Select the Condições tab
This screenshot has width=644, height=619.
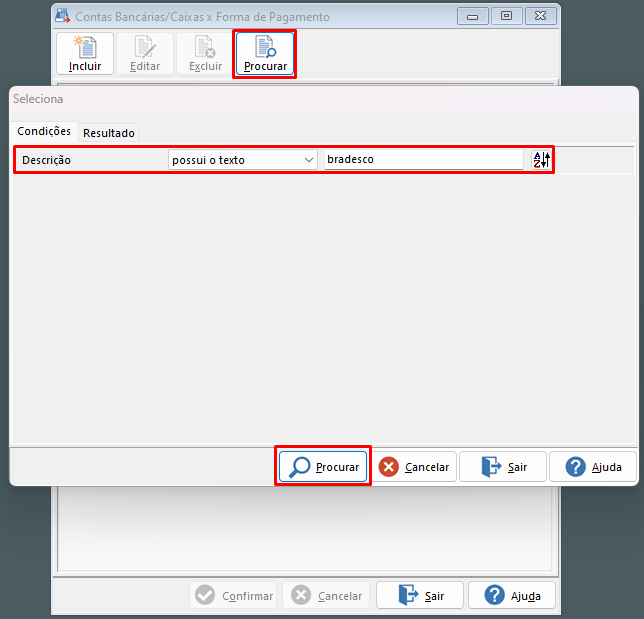click(44, 131)
